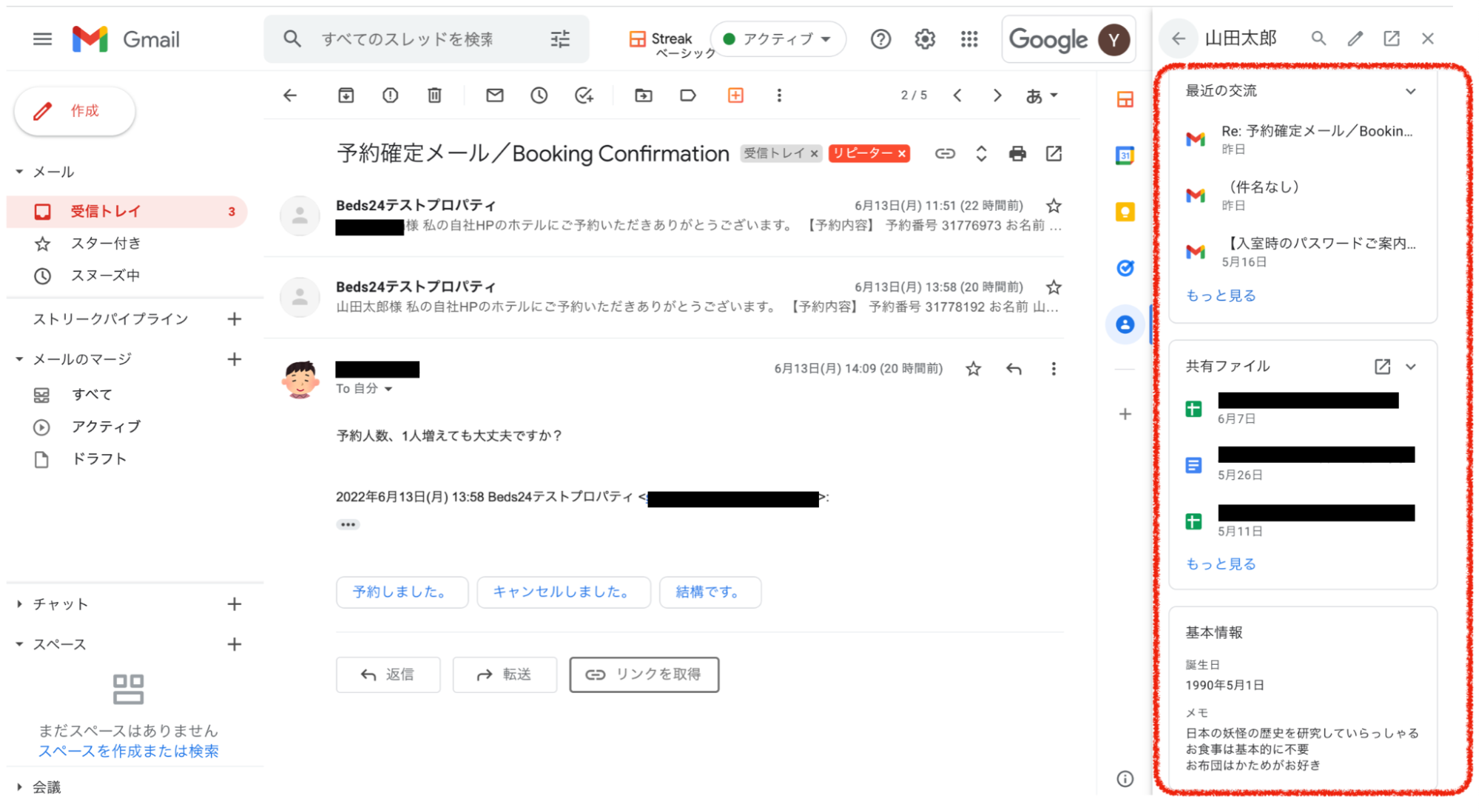Print the conversation with printer icon
The width and height of the screenshot is (1479, 812).
click(1017, 154)
